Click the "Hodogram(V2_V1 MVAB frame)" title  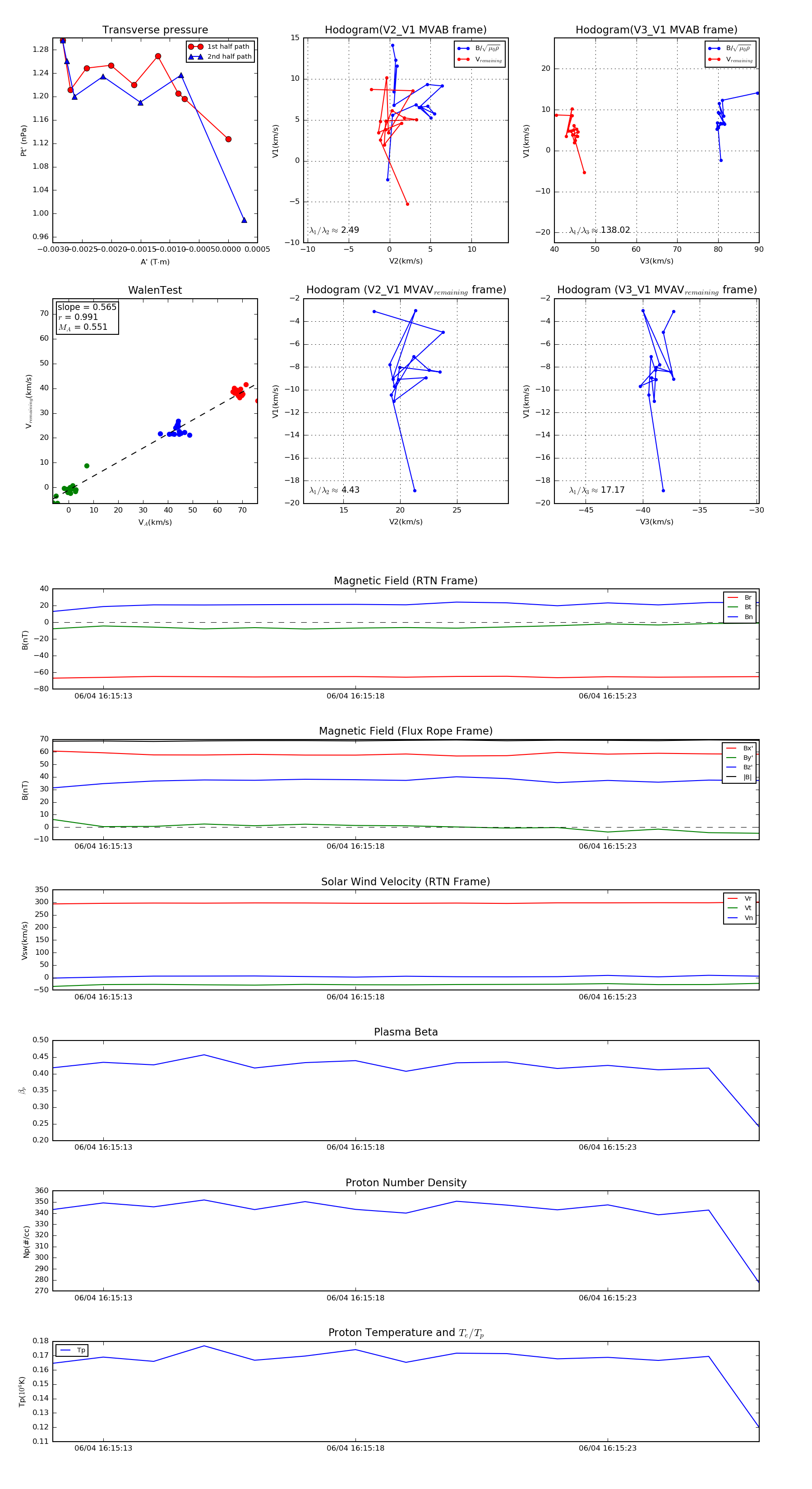click(406, 30)
